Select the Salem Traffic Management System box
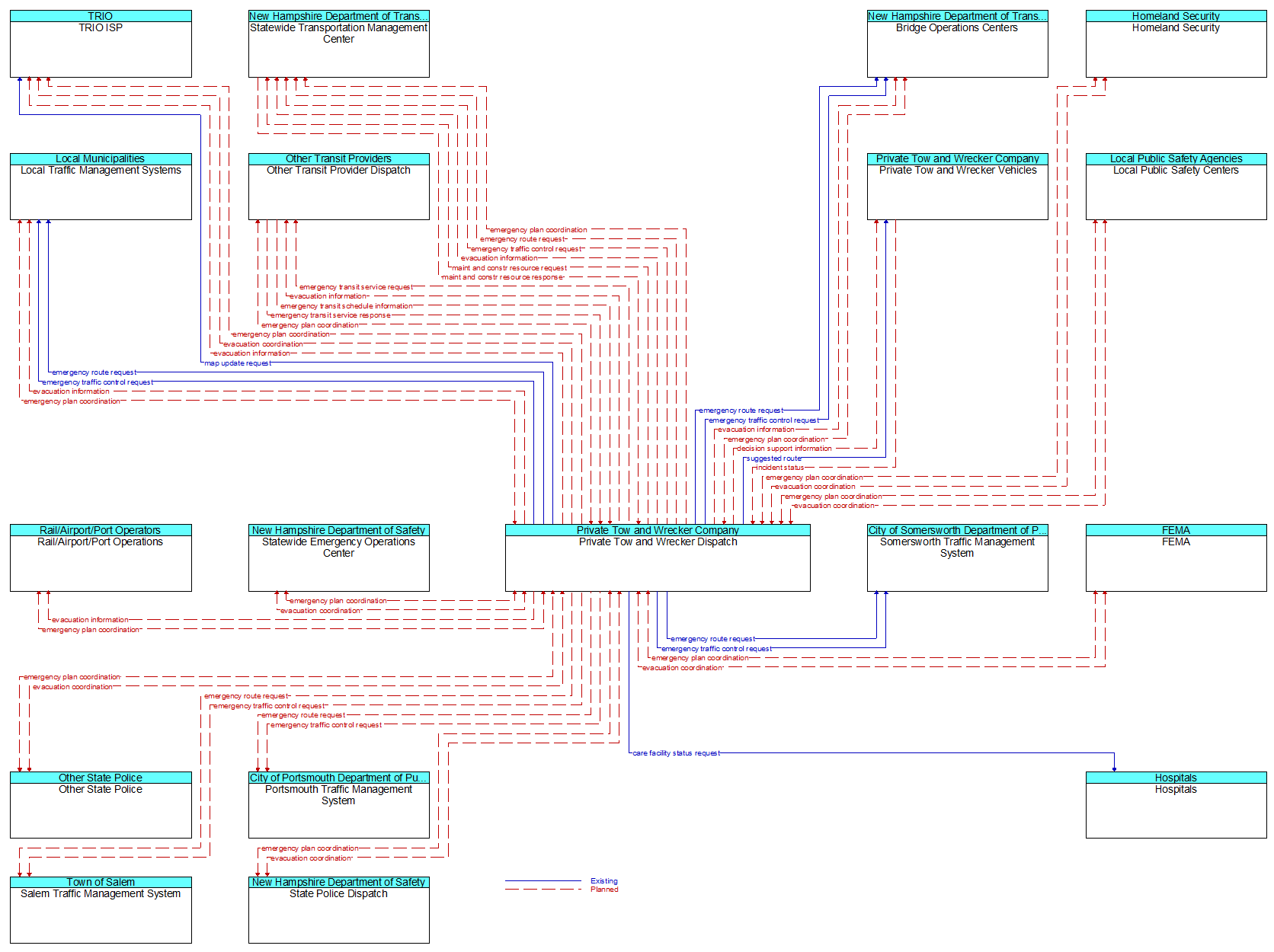Viewport: 1274px width, 952px height. (101, 910)
